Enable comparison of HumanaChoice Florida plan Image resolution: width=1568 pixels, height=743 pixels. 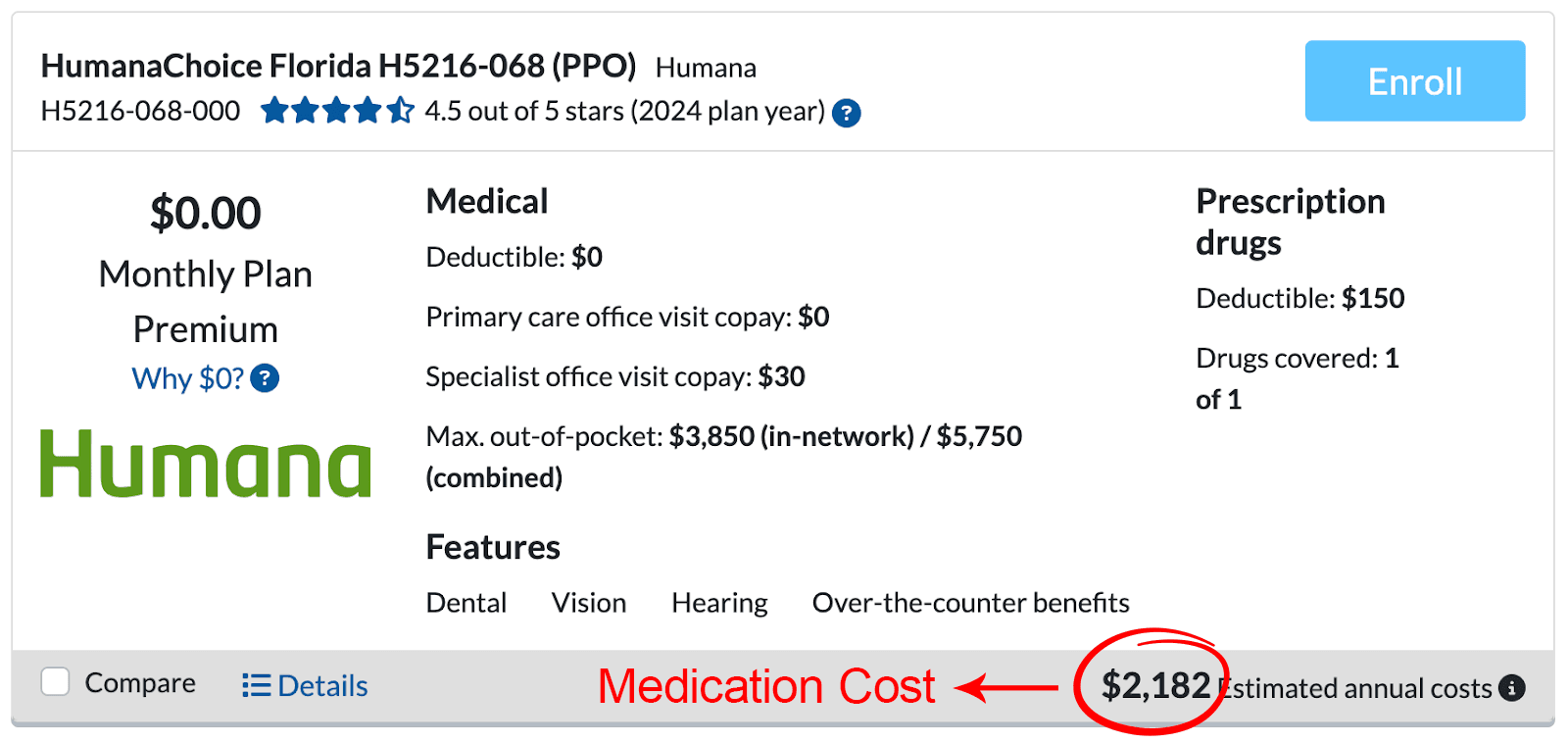click(55, 680)
